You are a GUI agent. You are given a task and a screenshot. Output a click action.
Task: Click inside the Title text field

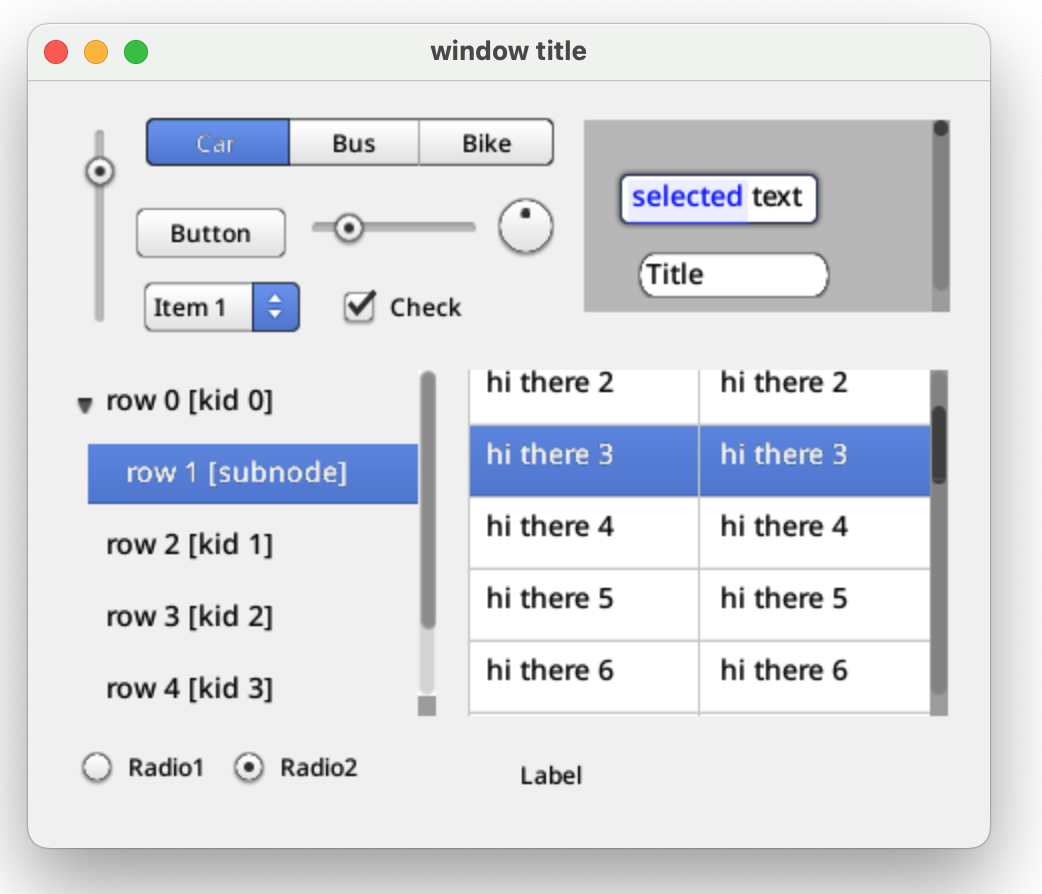pos(733,275)
